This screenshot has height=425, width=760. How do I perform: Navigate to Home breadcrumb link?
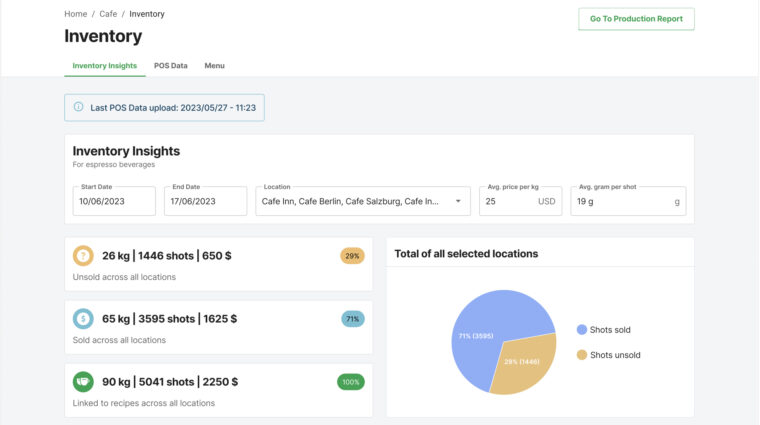75,14
